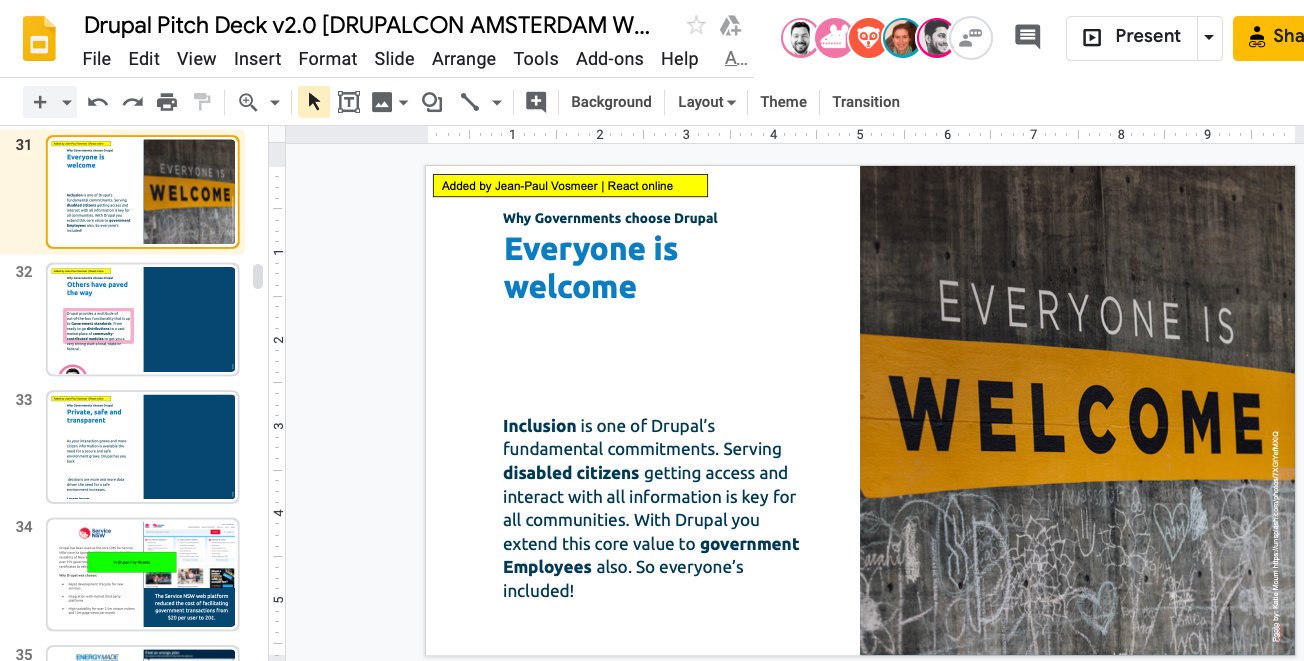Screen dimensions: 1304x661
Task: Click the Share button
Action: (1277, 36)
